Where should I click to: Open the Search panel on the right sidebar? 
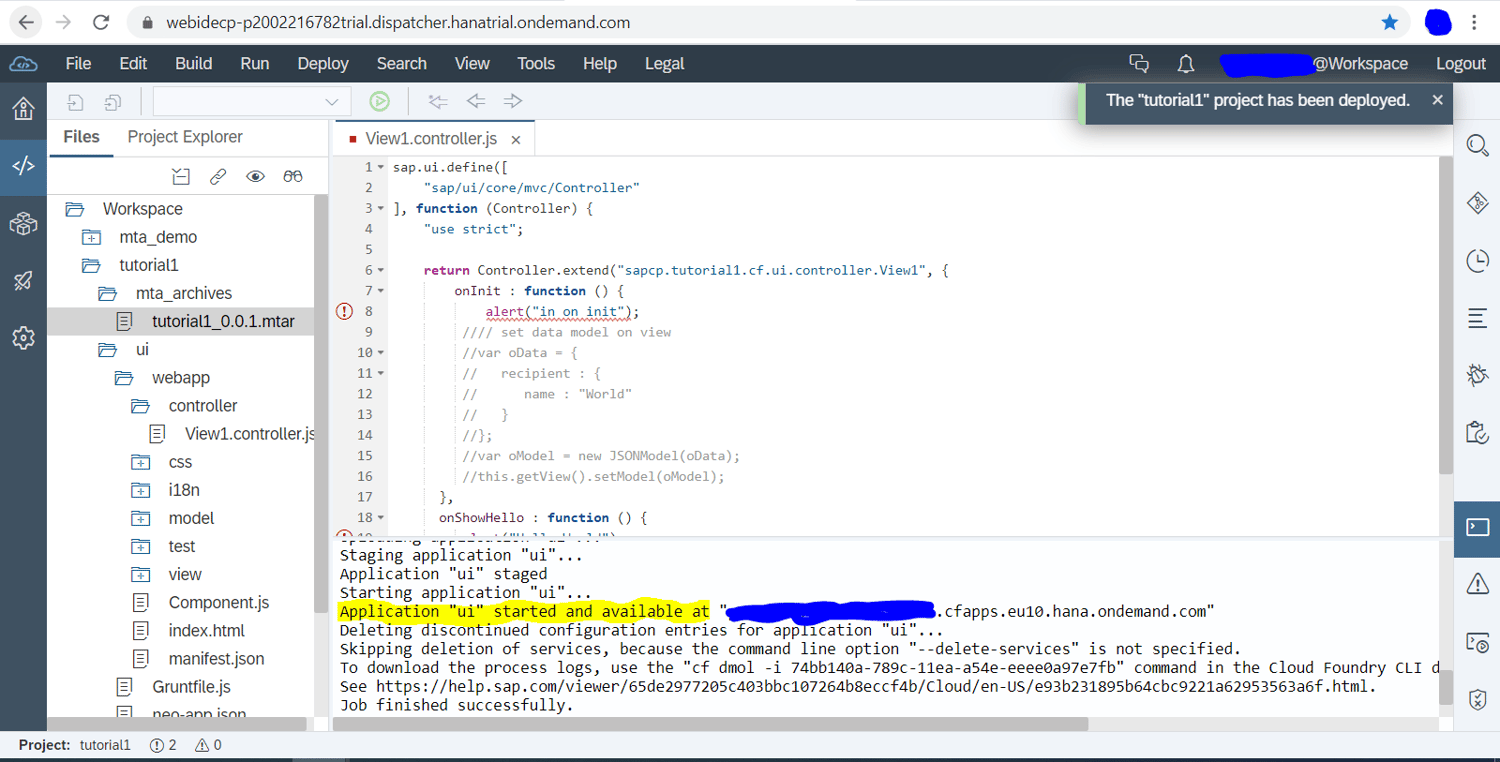1477,145
